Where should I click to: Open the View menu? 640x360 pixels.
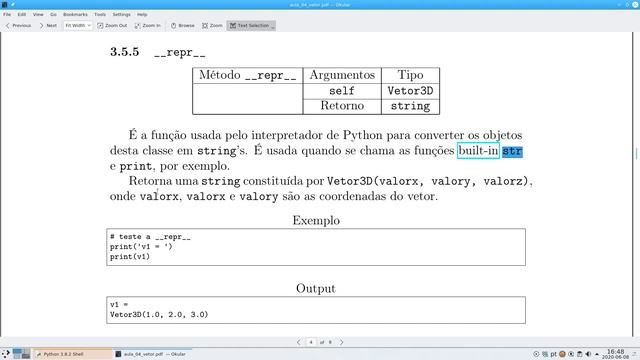pyautogui.click(x=38, y=14)
